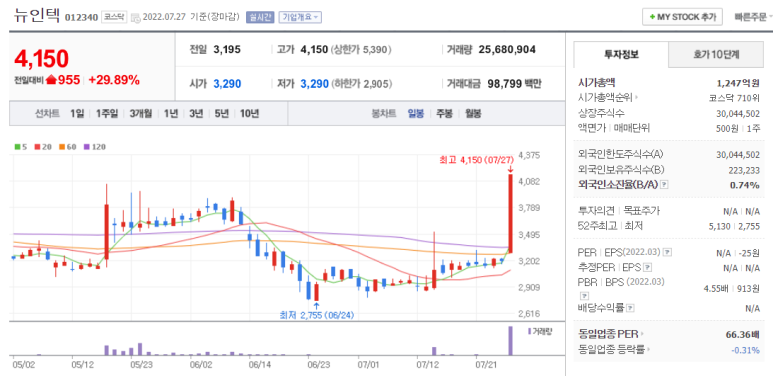This screenshot has height=376, width=773.
Task: Click the 상장주식수 value 30,044,502
Action: [738, 113]
